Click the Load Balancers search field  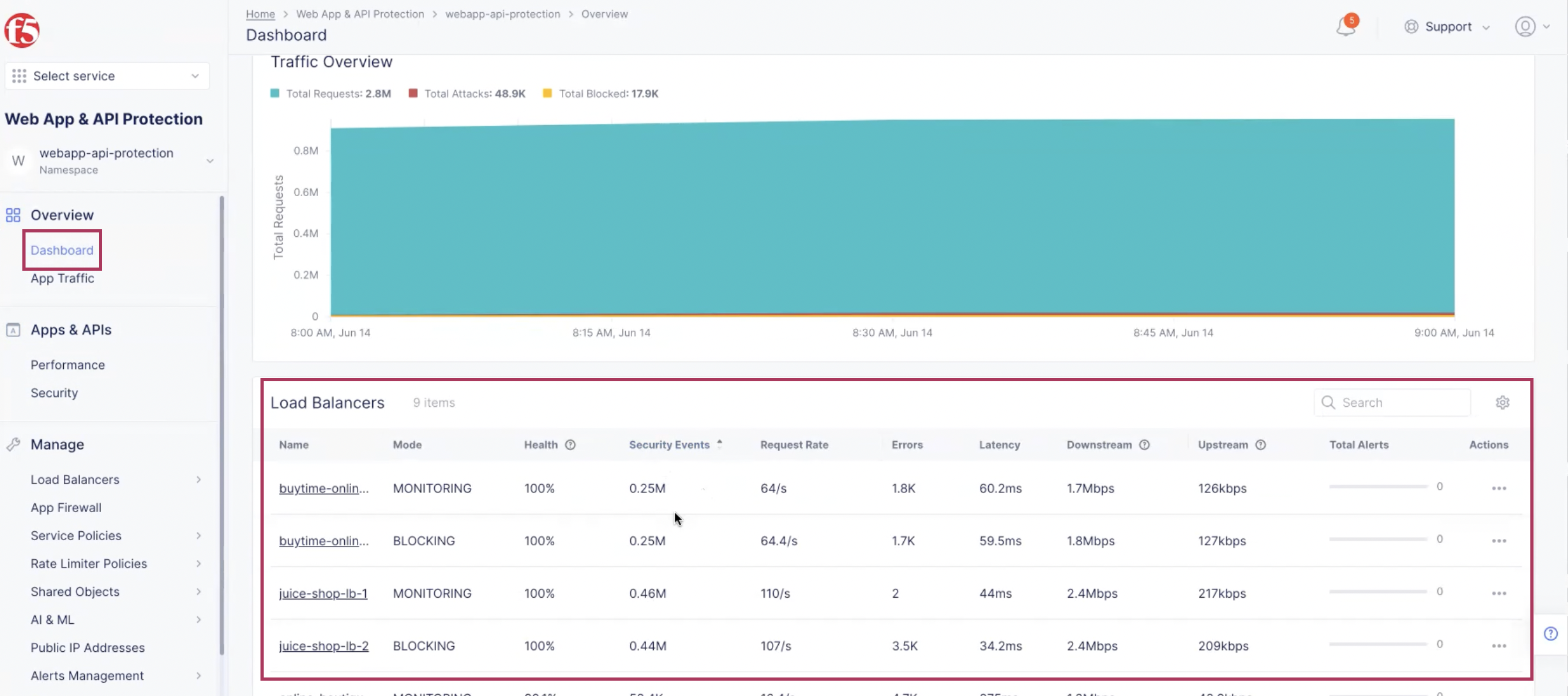pyautogui.click(x=1392, y=403)
